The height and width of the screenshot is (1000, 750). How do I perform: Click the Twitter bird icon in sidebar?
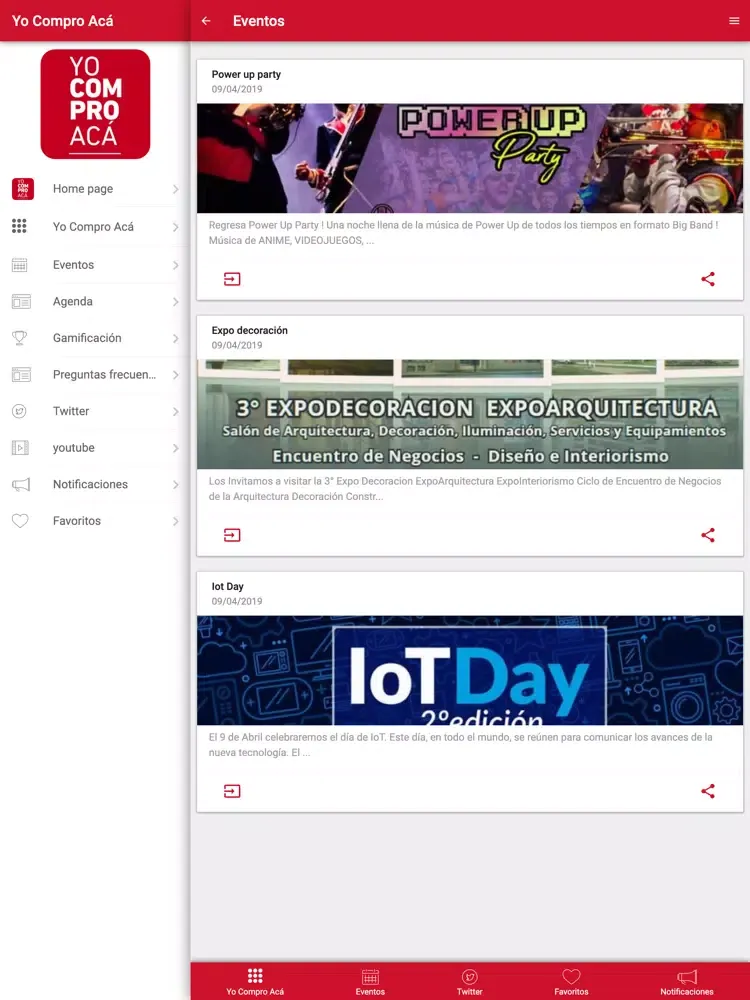click(x=20, y=411)
